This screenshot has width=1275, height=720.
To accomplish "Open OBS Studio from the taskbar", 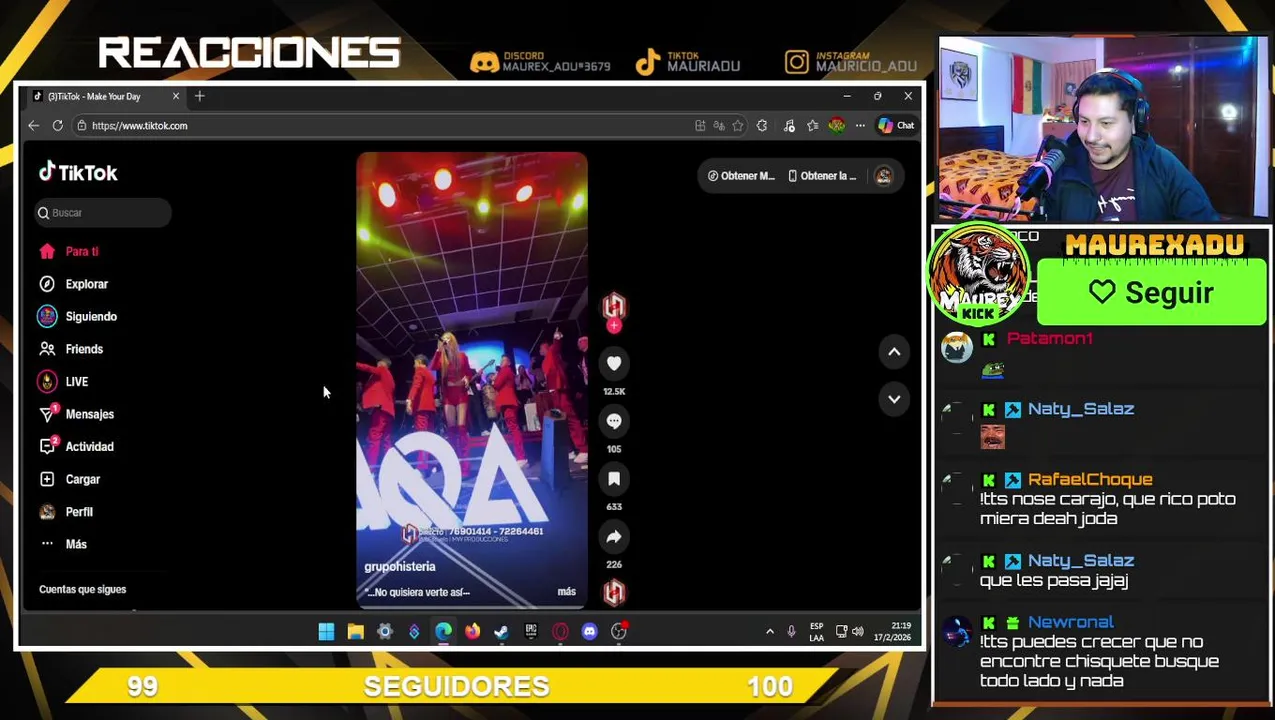I will click(619, 631).
